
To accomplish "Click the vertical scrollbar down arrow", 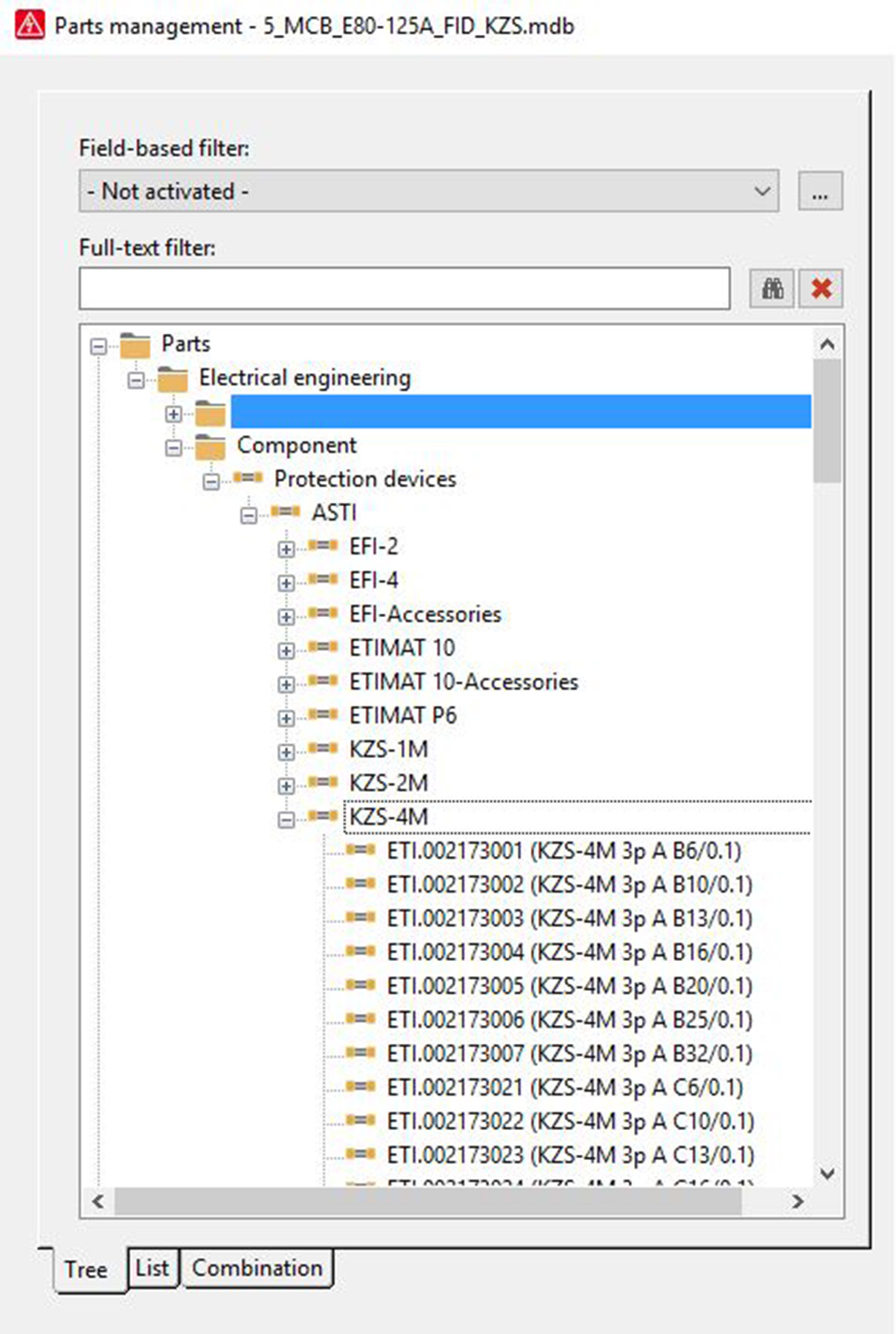I will (827, 1174).
